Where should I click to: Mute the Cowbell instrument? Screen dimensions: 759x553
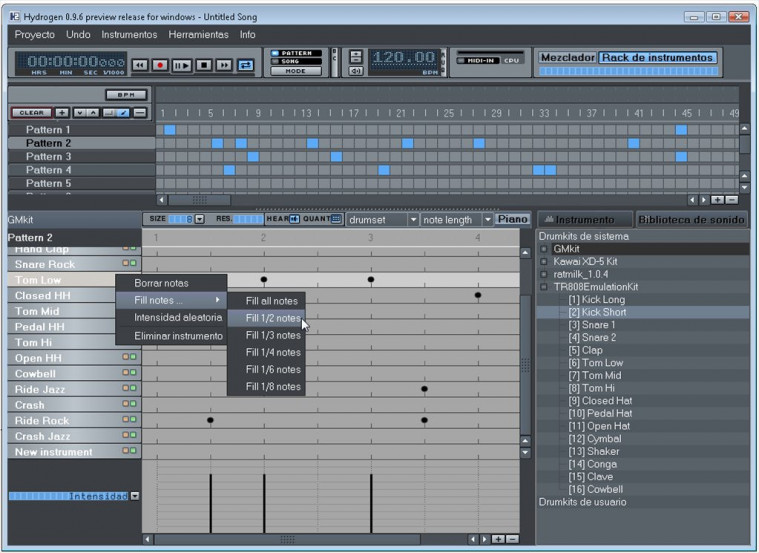pos(126,372)
